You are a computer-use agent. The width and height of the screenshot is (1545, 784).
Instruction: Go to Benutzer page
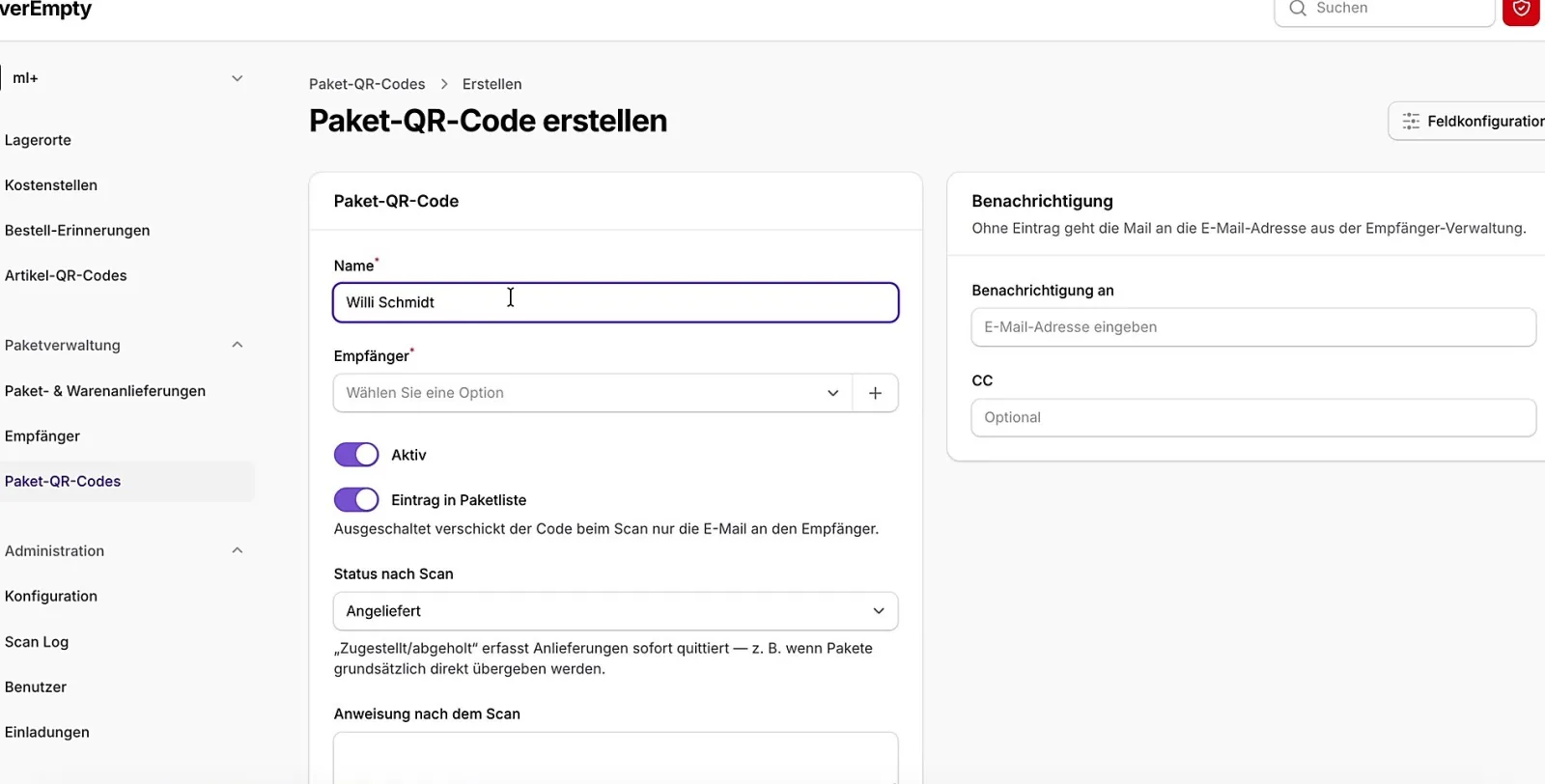(36, 687)
